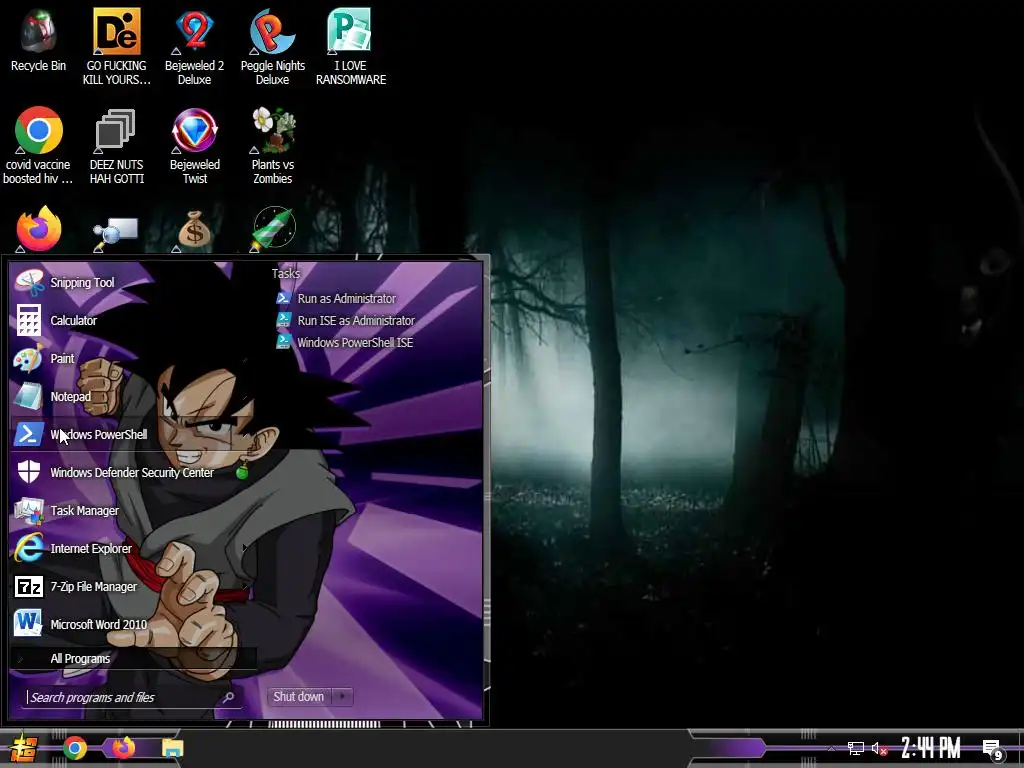Click the network icon in the system tray

point(856,748)
